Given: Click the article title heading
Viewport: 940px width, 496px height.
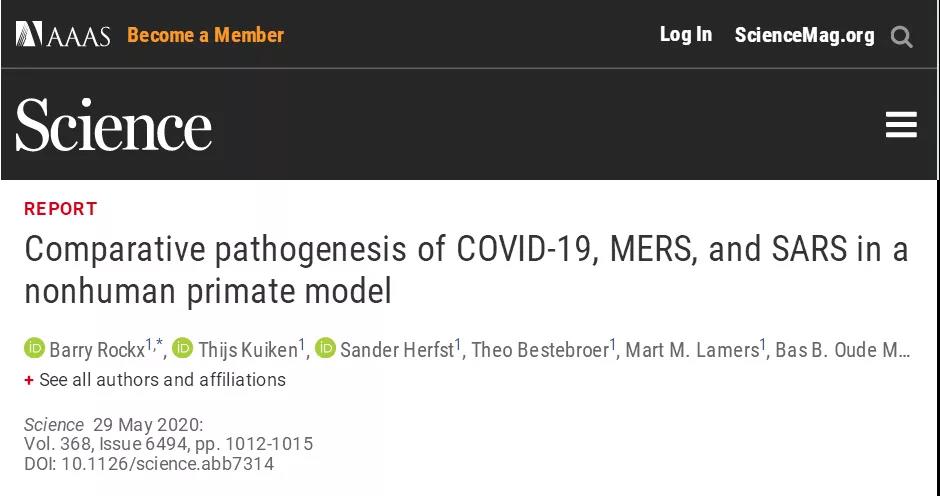Looking at the screenshot, I should pyautogui.click(x=465, y=270).
